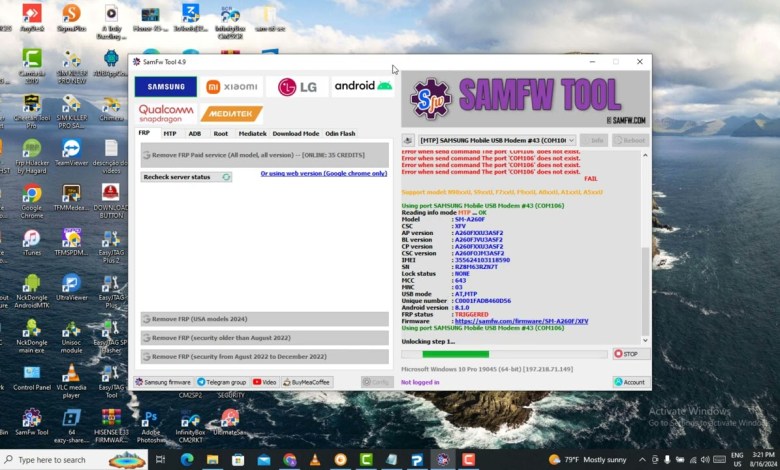Switch to the FRP tab

pyautogui.click(x=144, y=133)
